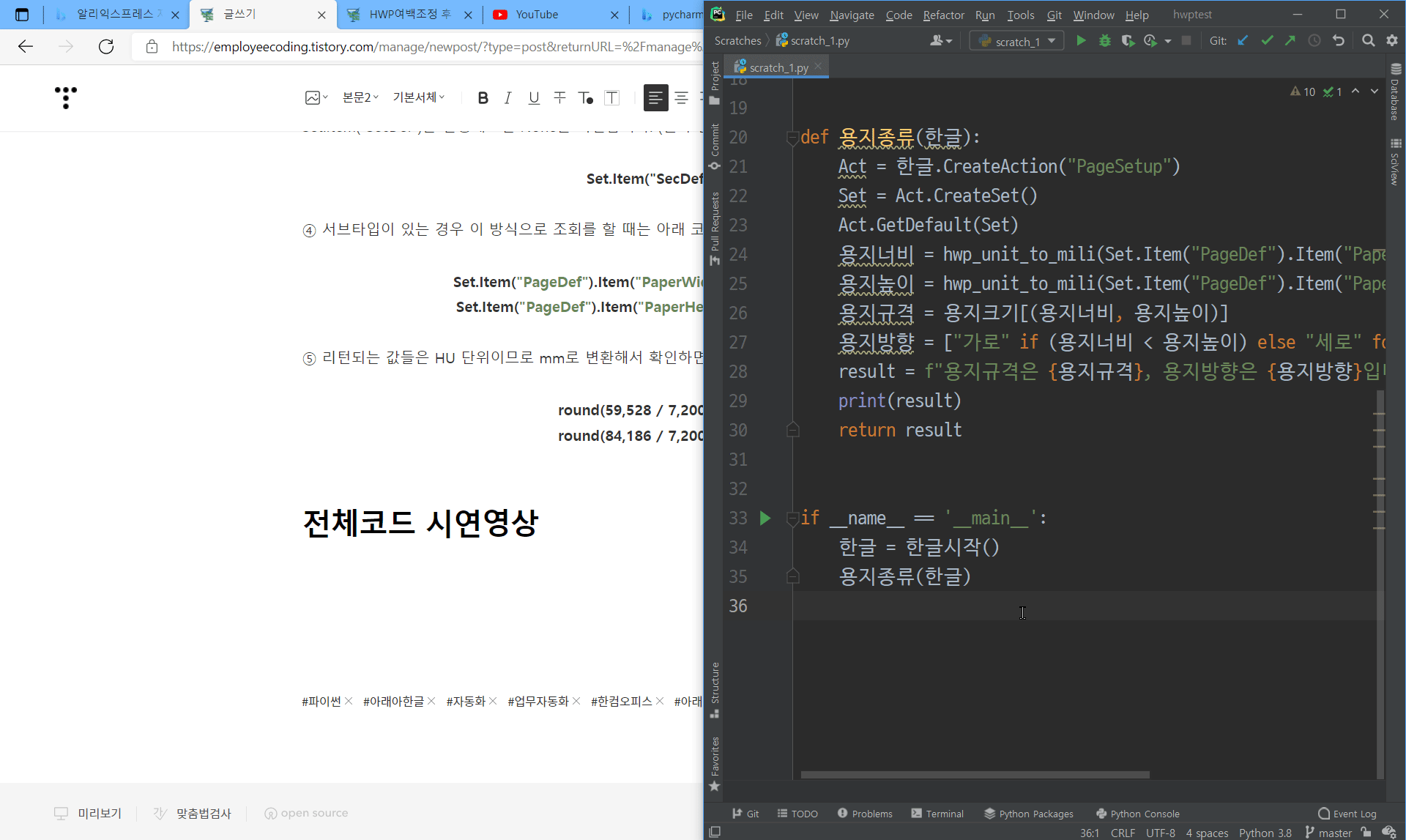Screen dimensions: 1406x840
Task: Switch to the YouTube browser tab
Action: (537, 15)
